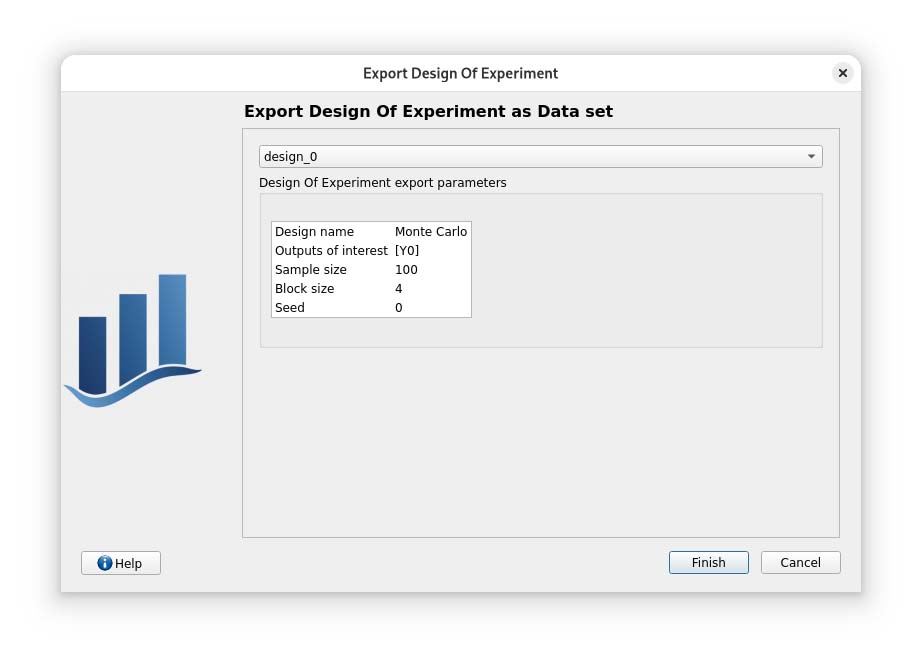Viewport: 922px width, 659px height.
Task: Click the Help button
Action: 121,563
